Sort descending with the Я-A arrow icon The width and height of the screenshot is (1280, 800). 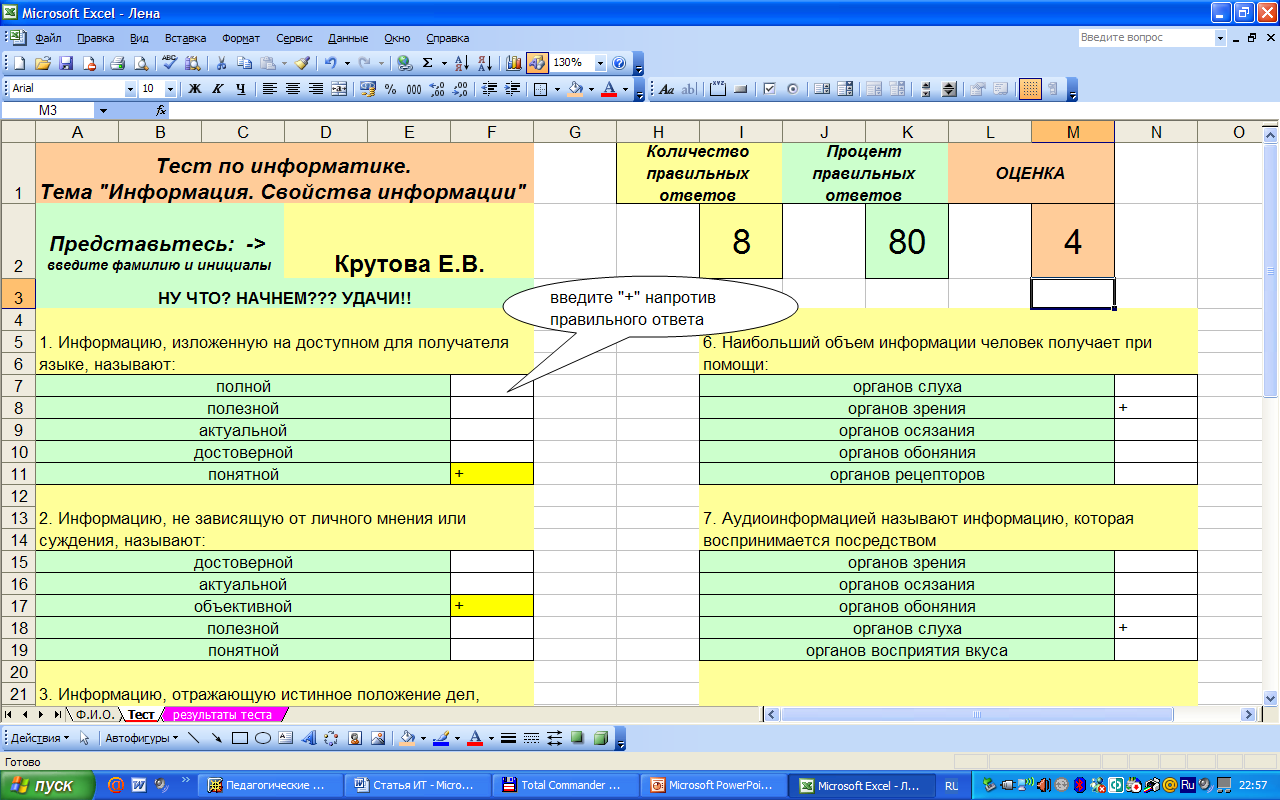485,63
